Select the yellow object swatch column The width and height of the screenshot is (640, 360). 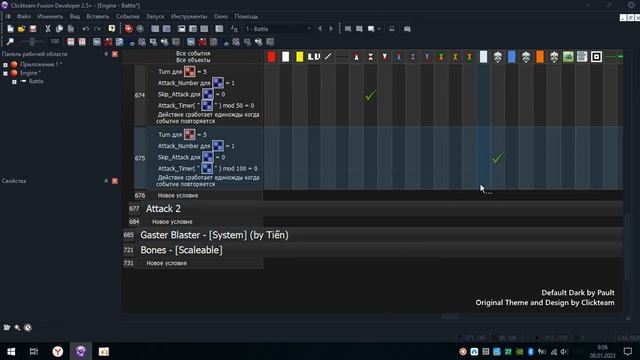[x=300, y=57]
